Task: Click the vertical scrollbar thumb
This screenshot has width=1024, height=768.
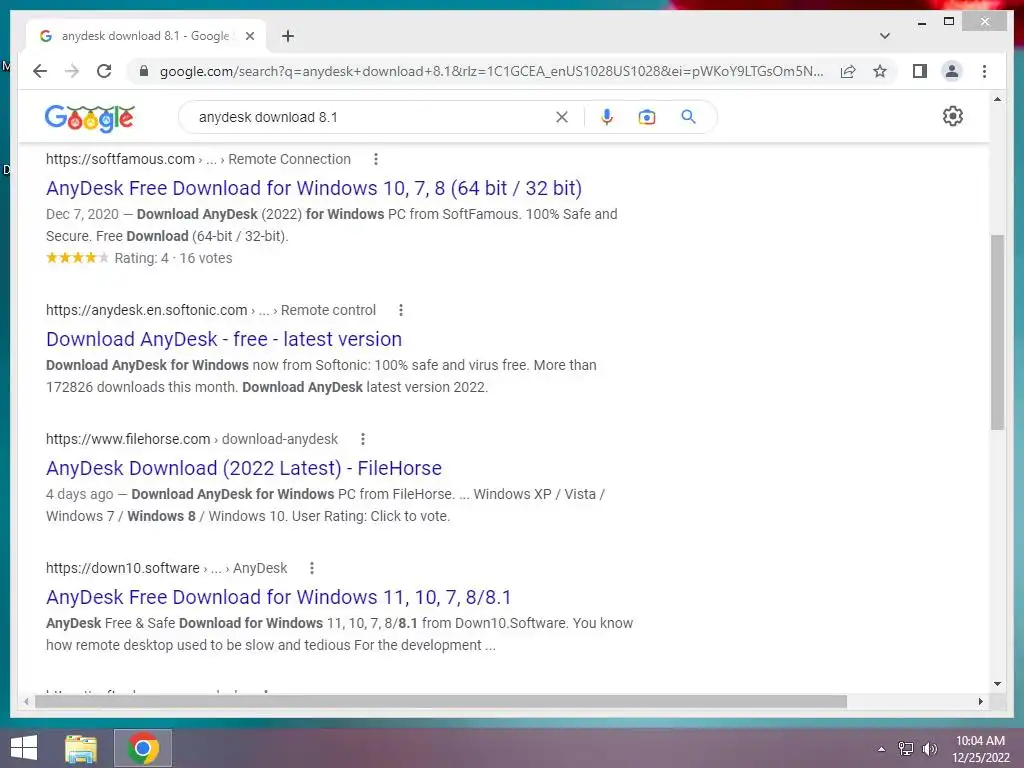Action: point(997,332)
